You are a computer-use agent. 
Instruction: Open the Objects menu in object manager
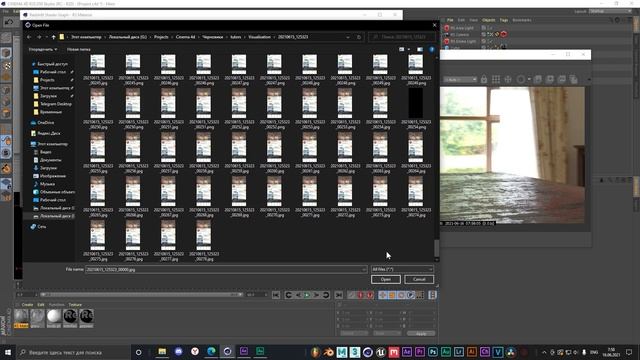point(488,20)
